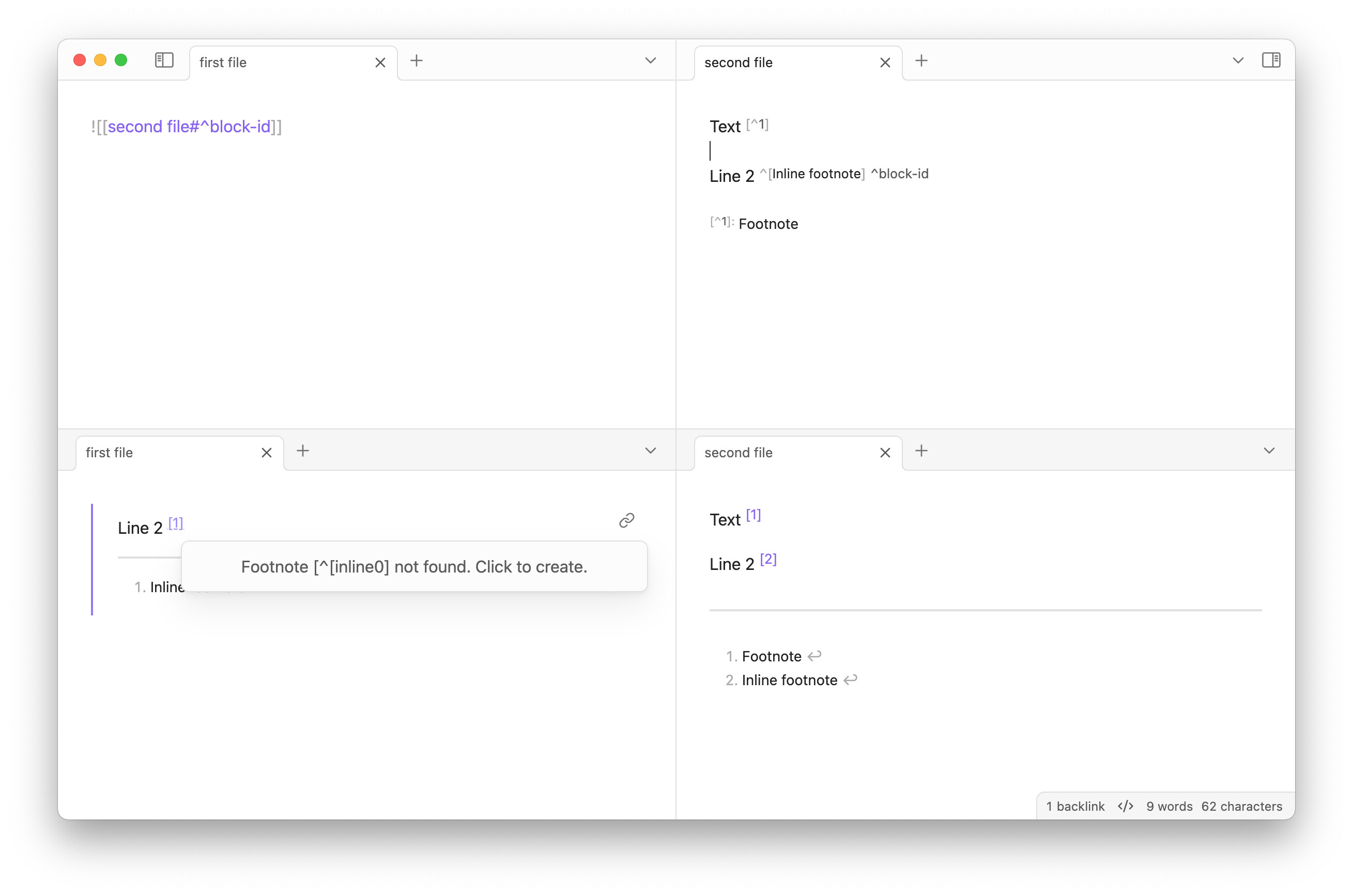Click the link icon in embedded block

(626, 520)
